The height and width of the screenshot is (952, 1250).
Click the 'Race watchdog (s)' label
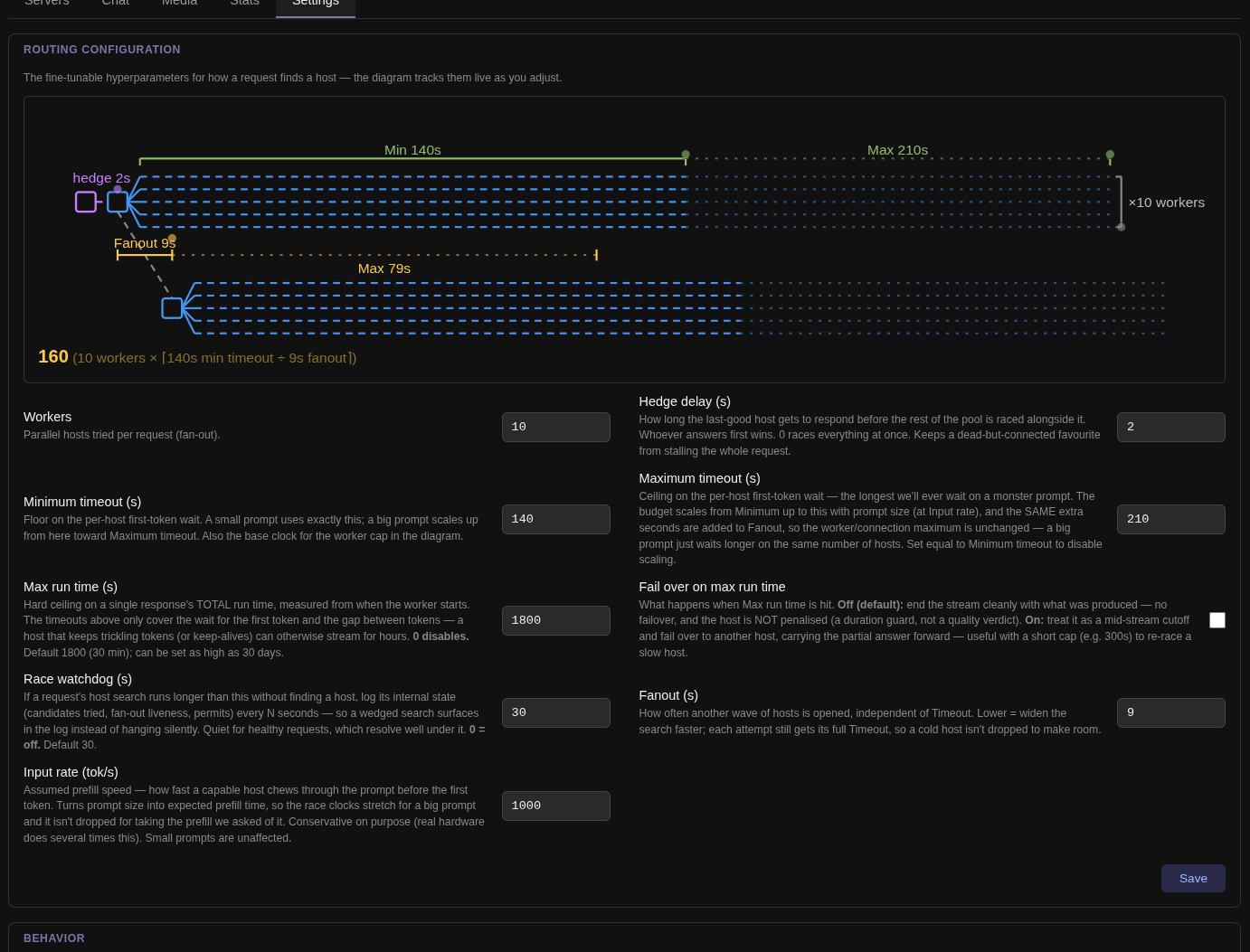78,679
